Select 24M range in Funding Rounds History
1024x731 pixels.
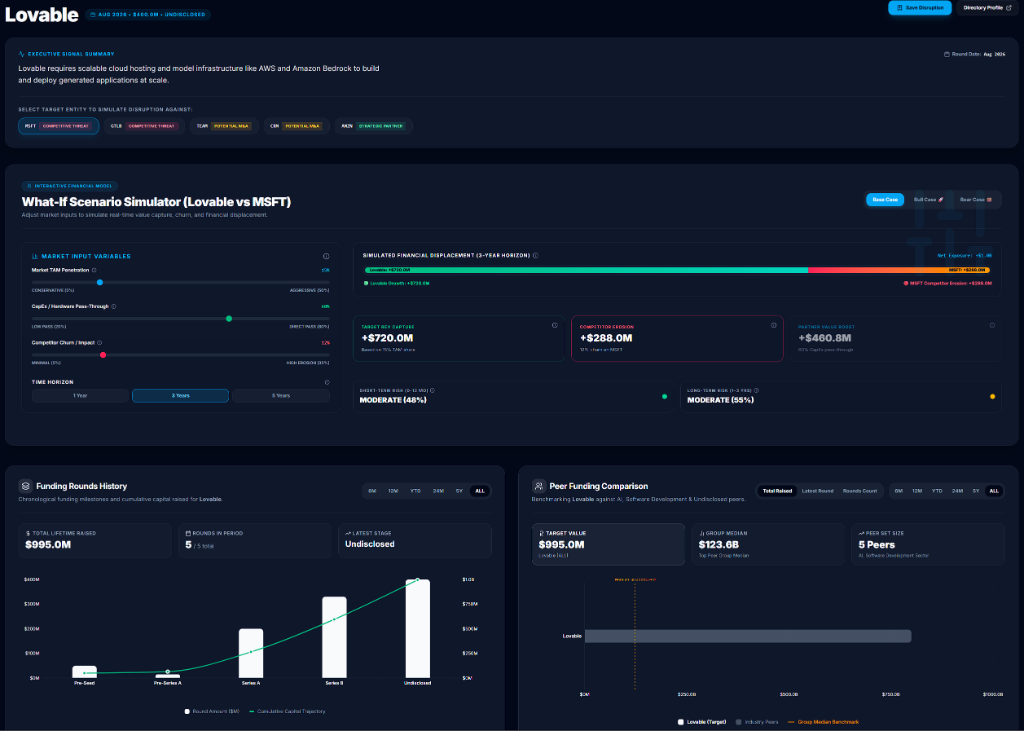point(438,491)
